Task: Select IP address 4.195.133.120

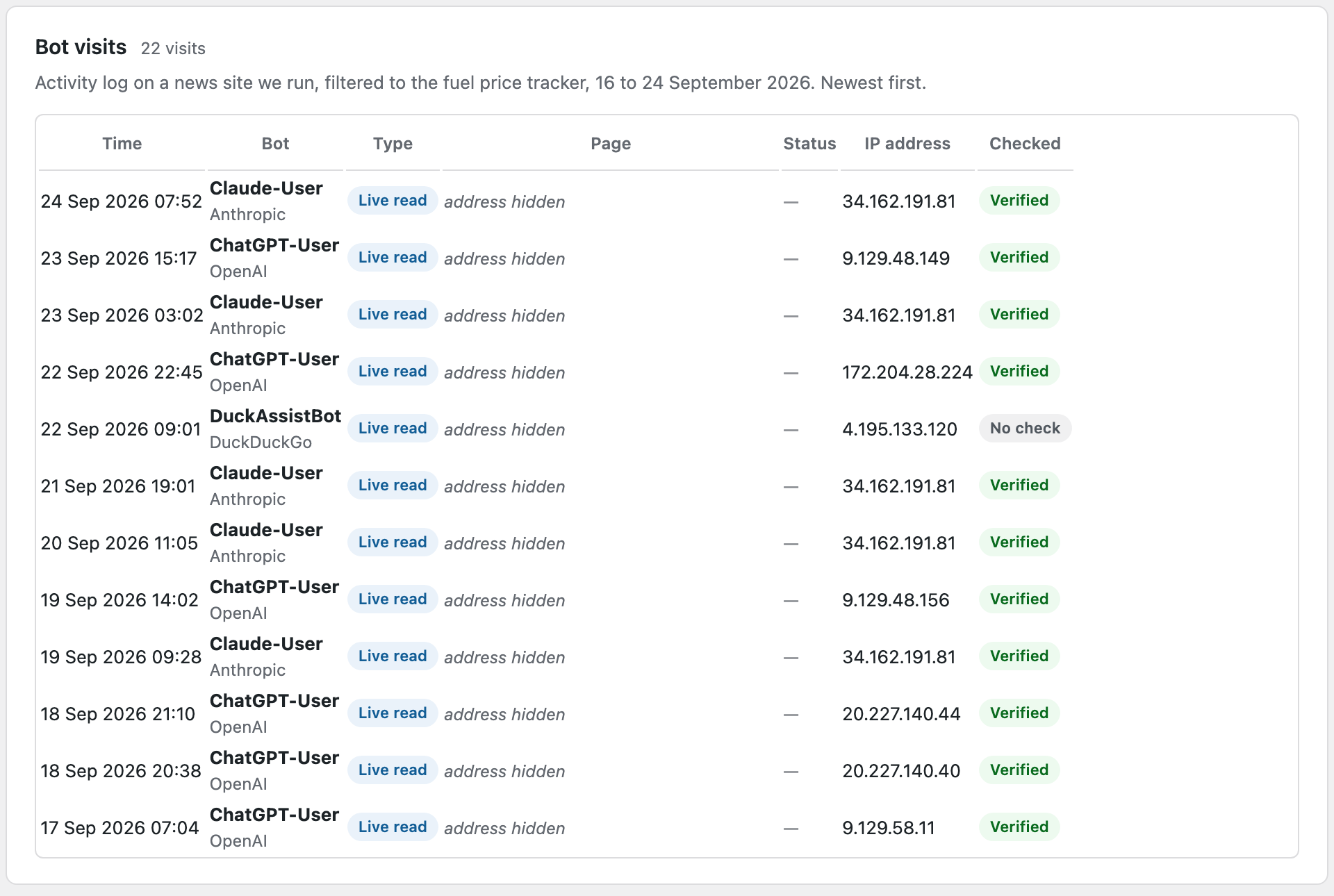Action: click(x=900, y=429)
